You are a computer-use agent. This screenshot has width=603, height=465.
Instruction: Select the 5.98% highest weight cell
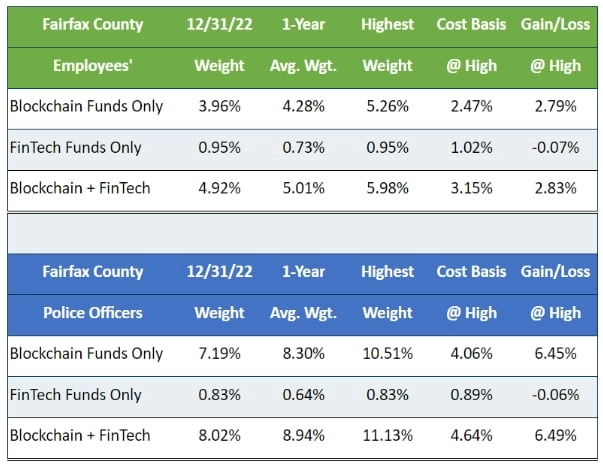(x=387, y=189)
